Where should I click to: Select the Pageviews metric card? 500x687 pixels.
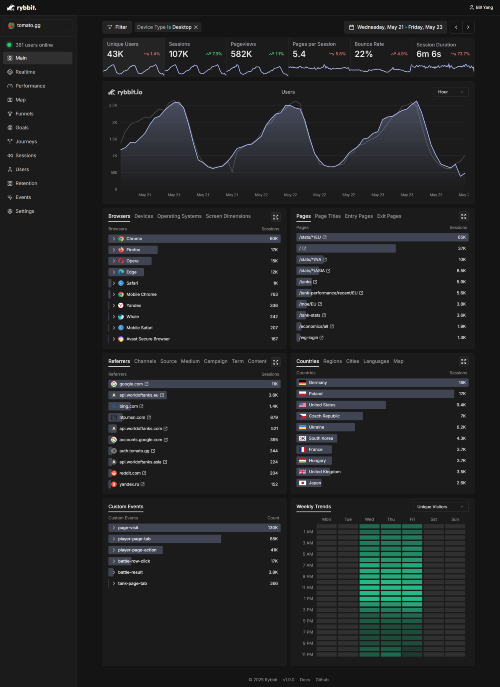point(257,57)
